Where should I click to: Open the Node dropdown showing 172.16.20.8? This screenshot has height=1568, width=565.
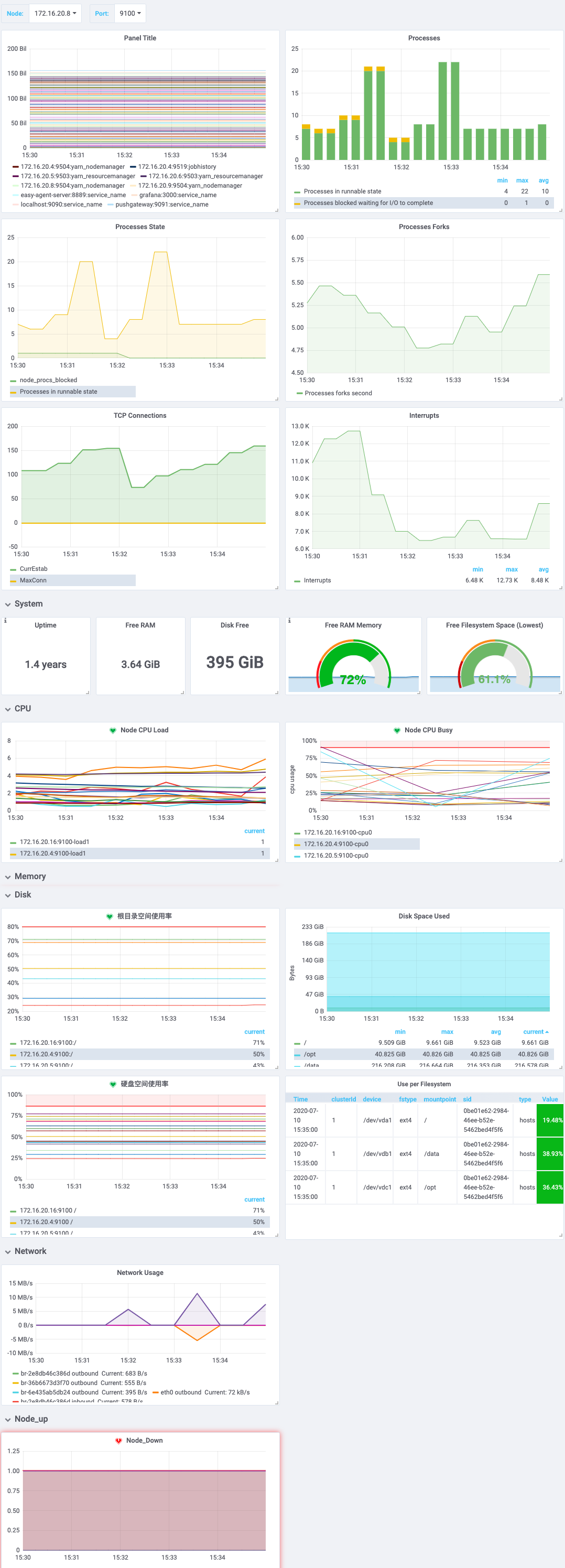(55, 14)
